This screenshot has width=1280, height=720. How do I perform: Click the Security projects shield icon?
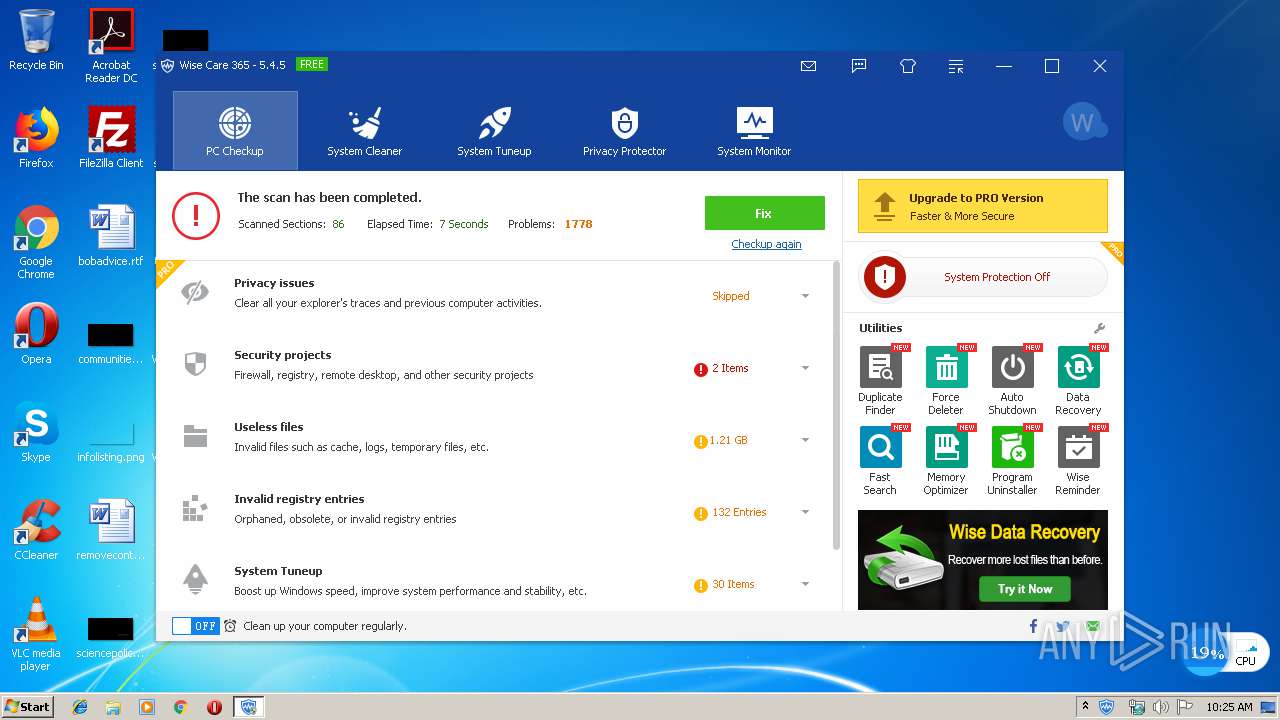pos(195,364)
